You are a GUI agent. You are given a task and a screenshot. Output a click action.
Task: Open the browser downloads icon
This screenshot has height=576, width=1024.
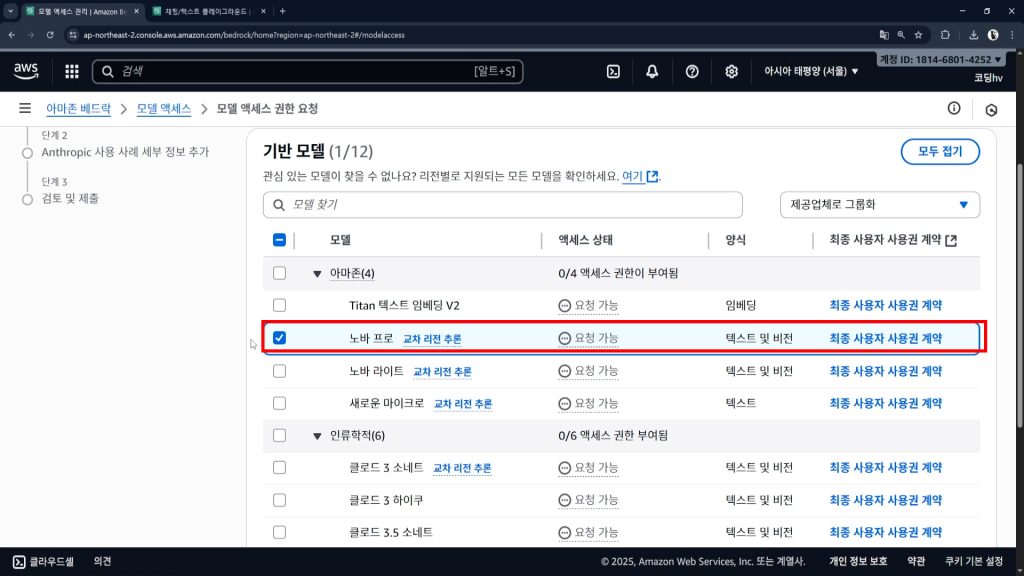pos(973,35)
